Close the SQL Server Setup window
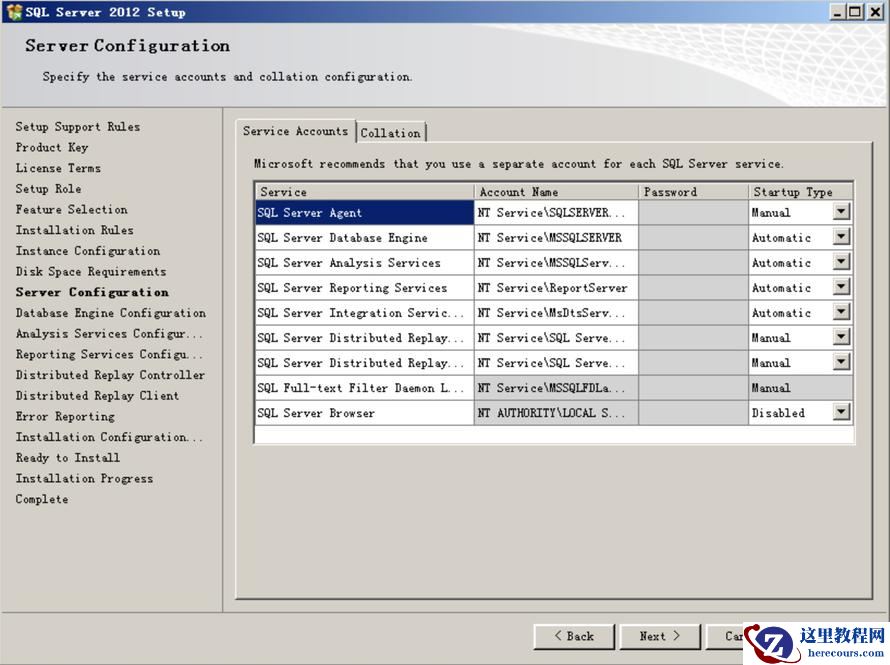Image resolution: width=890 pixels, height=665 pixels. [x=875, y=11]
